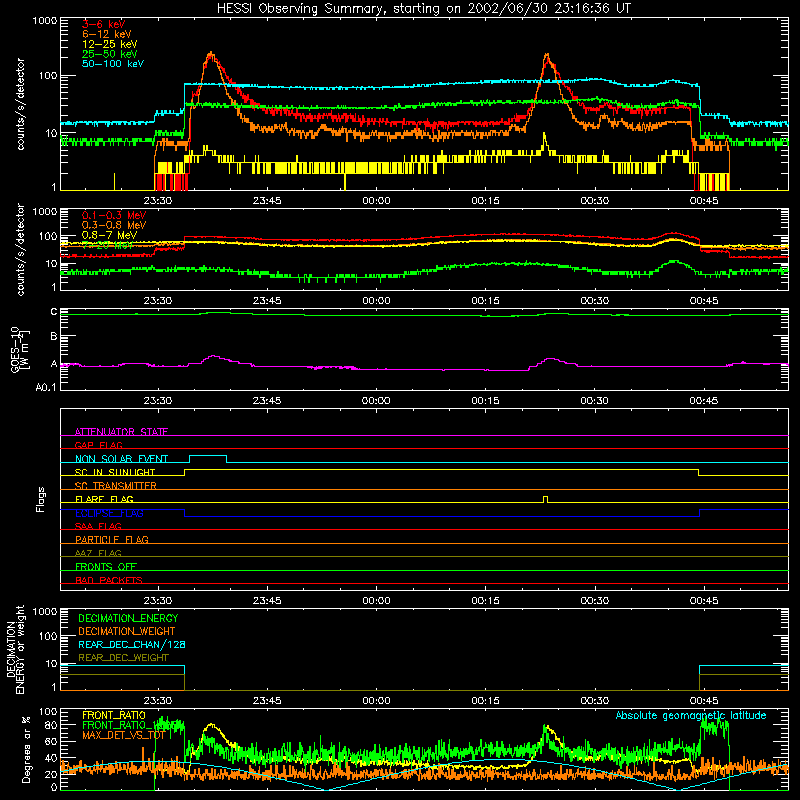Select the ATTENUATOR_STATE flag label
The width and height of the screenshot is (800, 800).
tap(121, 432)
